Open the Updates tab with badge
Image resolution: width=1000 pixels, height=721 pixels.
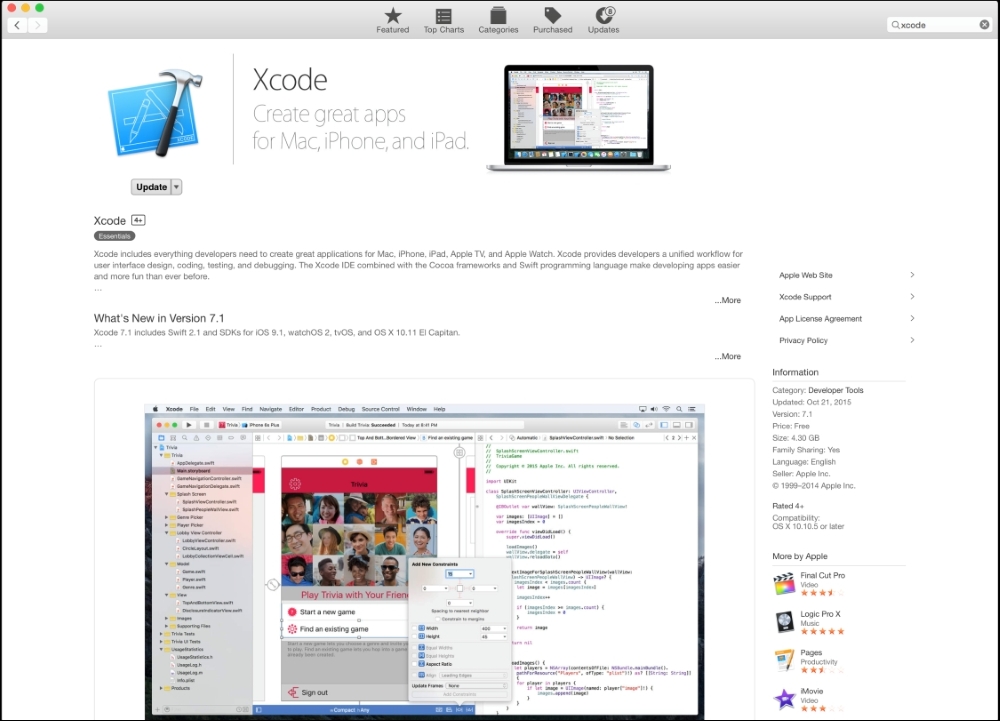603,20
